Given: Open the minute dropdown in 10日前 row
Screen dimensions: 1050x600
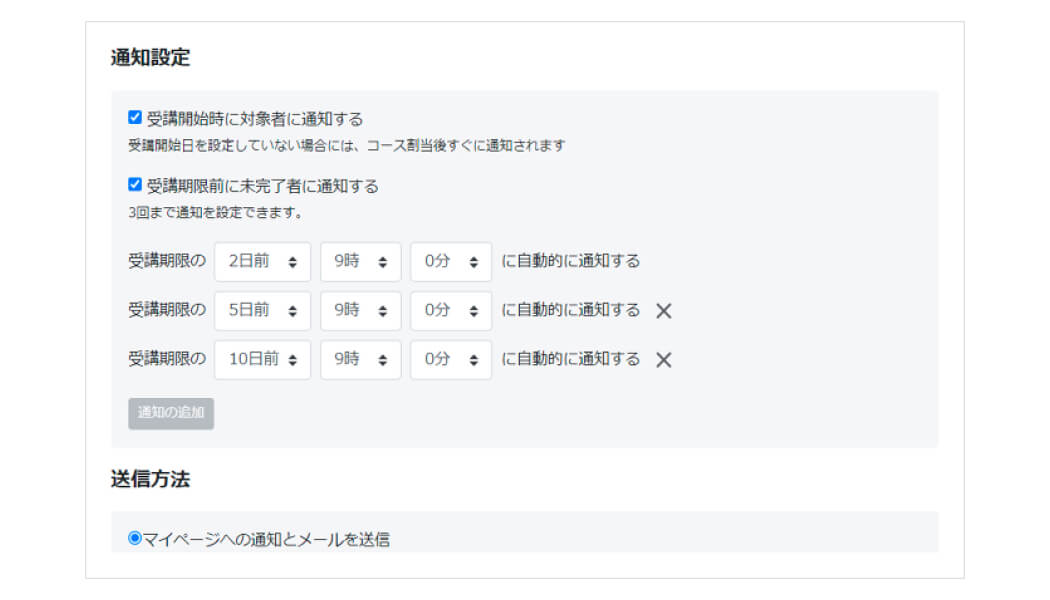Looking at the screenshot, I should pos(451,360).
